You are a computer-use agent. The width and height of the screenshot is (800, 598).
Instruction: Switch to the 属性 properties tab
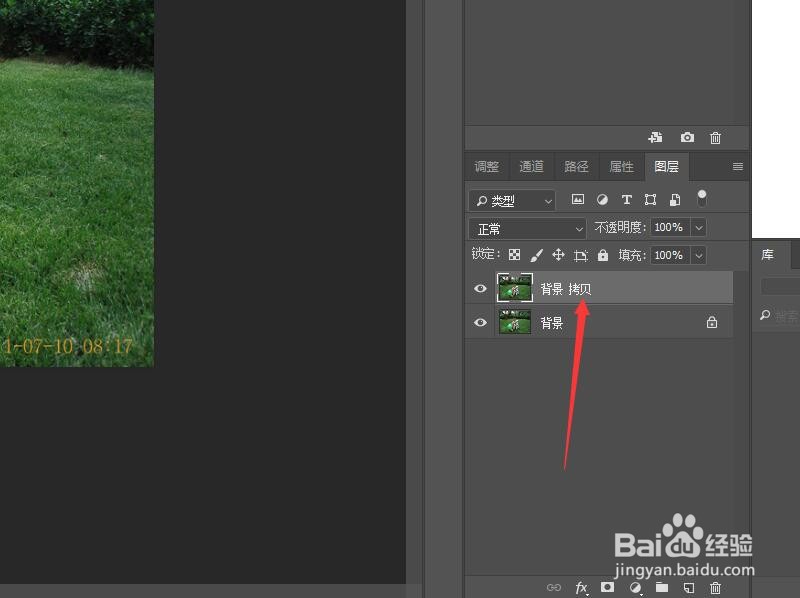click(x=621, y=166)
